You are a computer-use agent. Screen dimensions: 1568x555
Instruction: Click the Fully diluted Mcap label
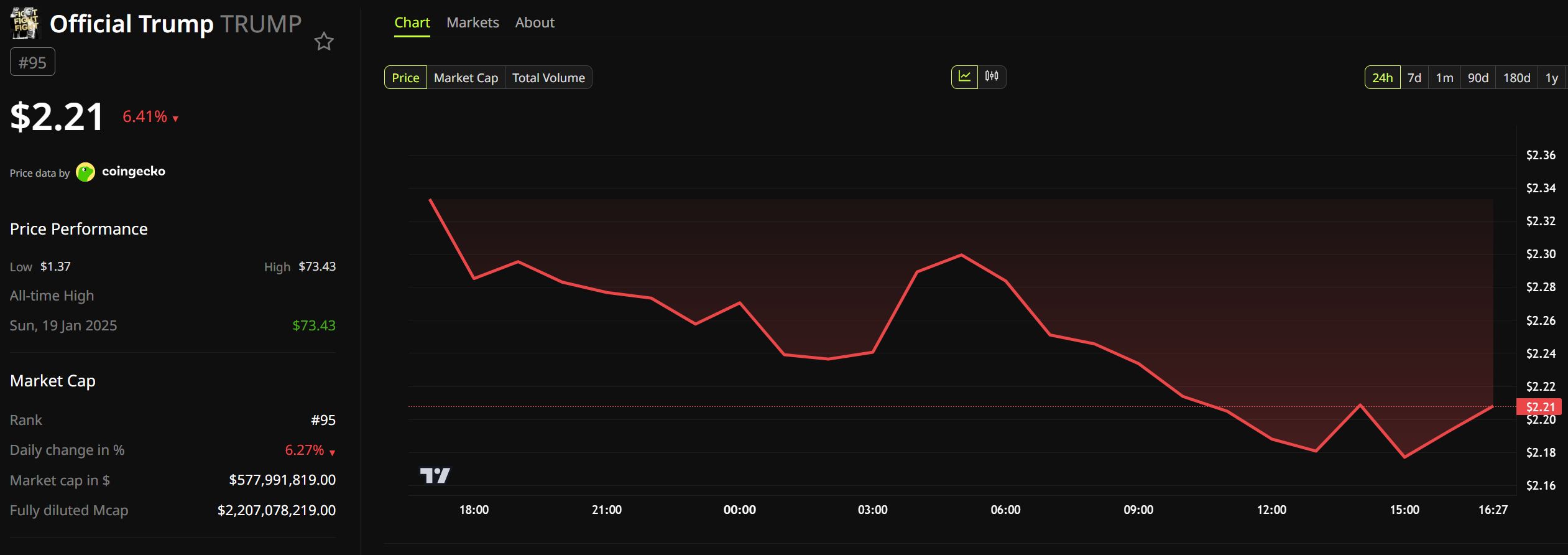click(69, 510)
